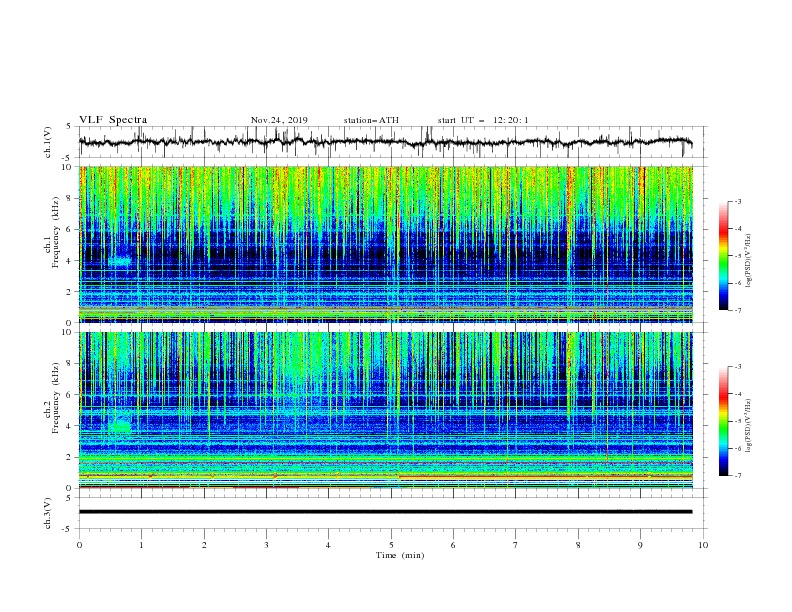Click the ch.2 "Frequency (kHz)" axis label
This screenshot has height=612, width=792.
tap(56, 398)
